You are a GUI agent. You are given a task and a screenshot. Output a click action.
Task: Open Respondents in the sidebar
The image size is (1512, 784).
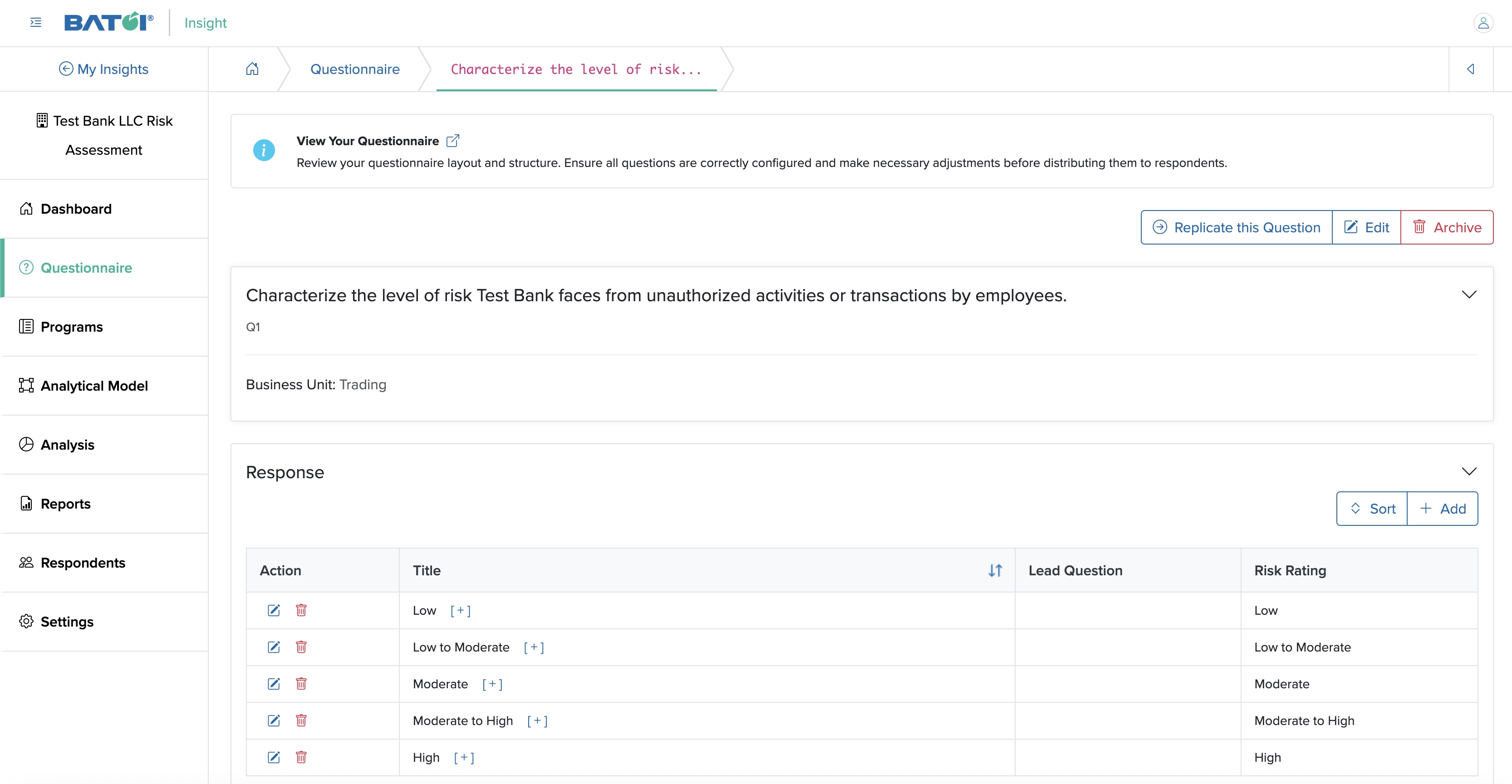tap(104, 563)
